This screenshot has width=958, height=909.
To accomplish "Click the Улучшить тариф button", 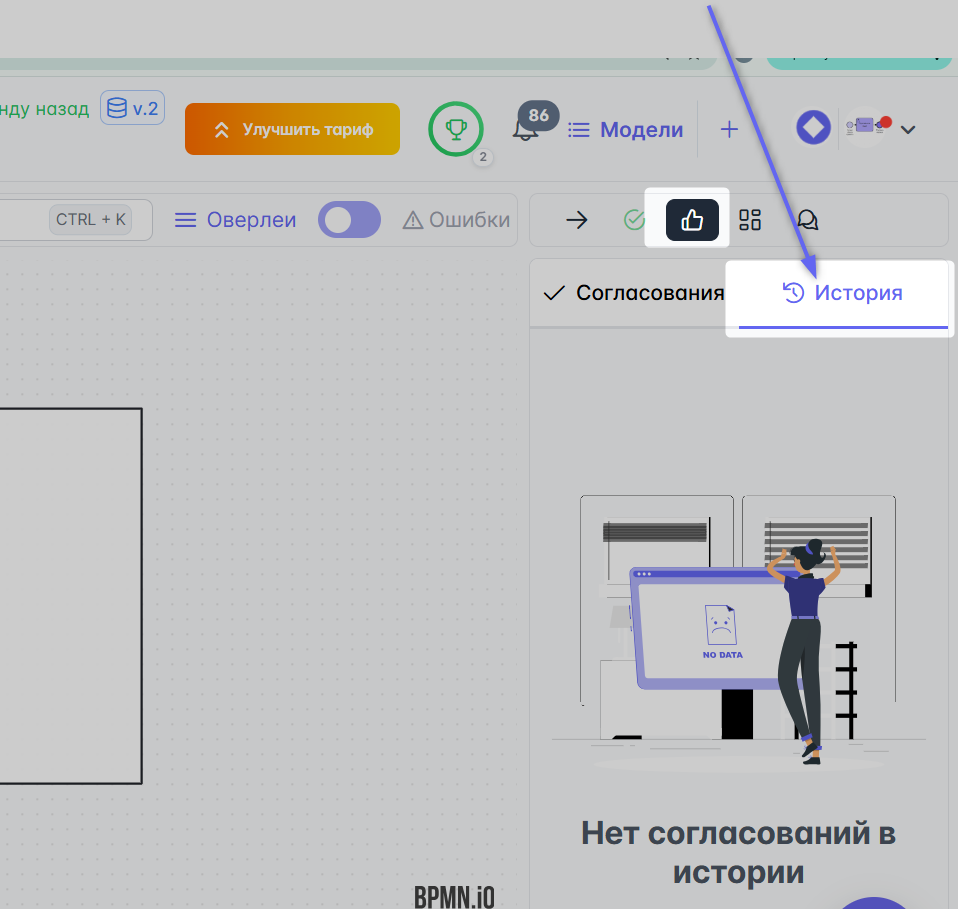I will point(292,129).
